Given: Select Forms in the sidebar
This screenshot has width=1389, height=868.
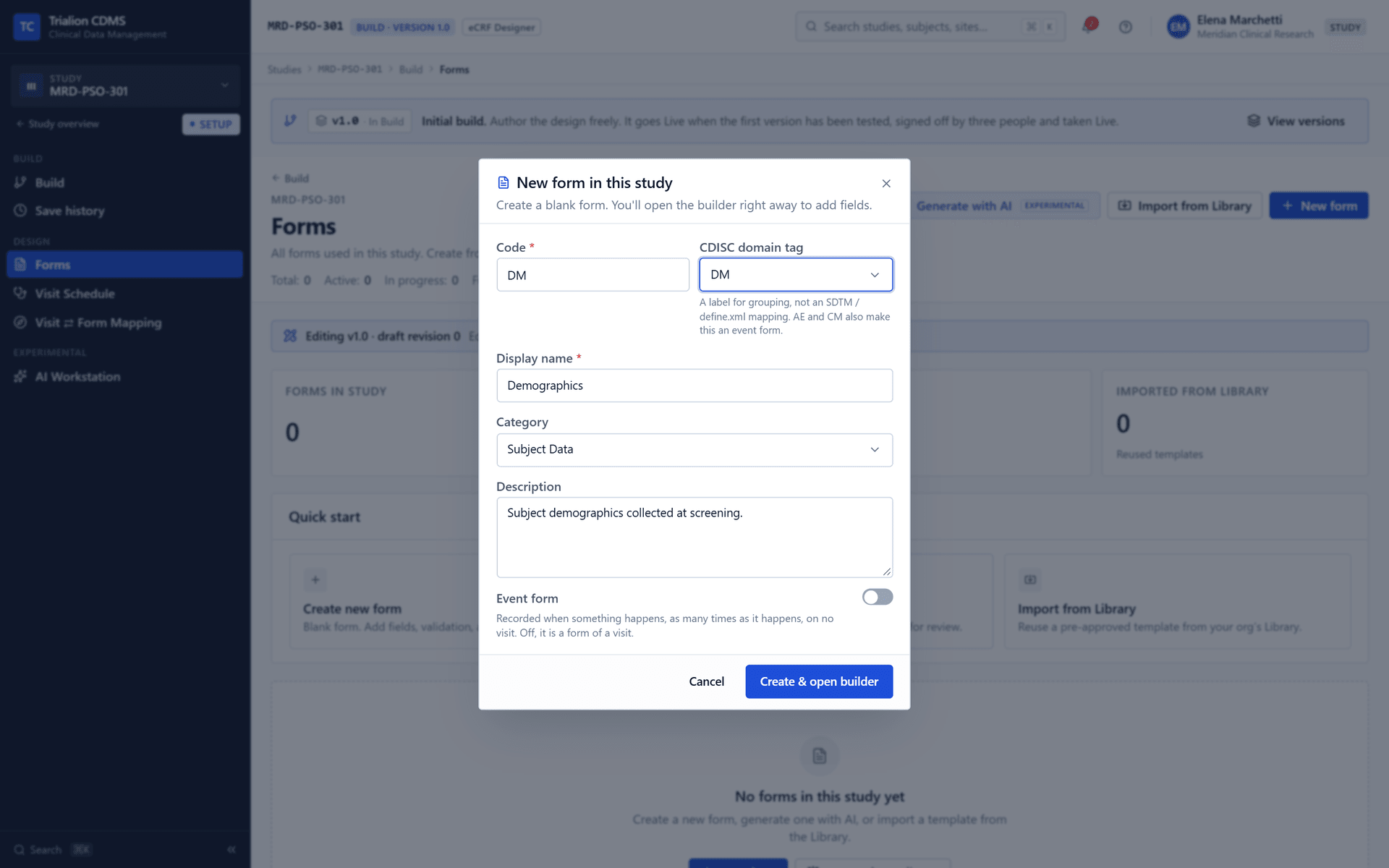Looking at the screenshot, I should (125, 265).
